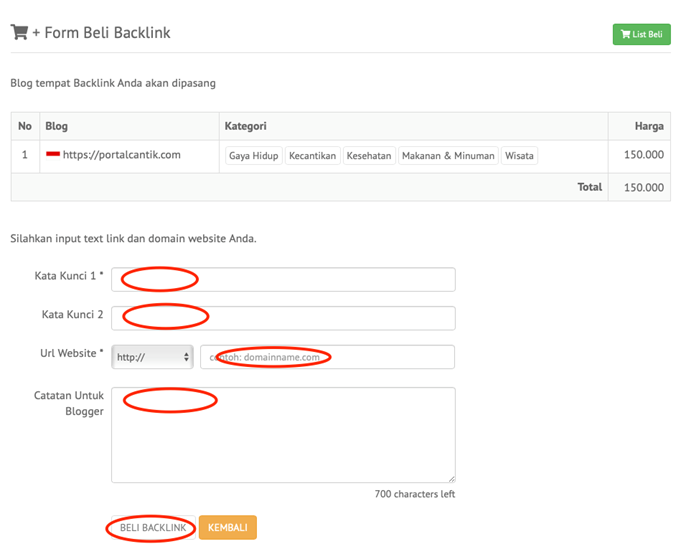The image size is (686, 554).
Task: Click the resize handle of the Catatan textarea
Action: click(451, 478)
